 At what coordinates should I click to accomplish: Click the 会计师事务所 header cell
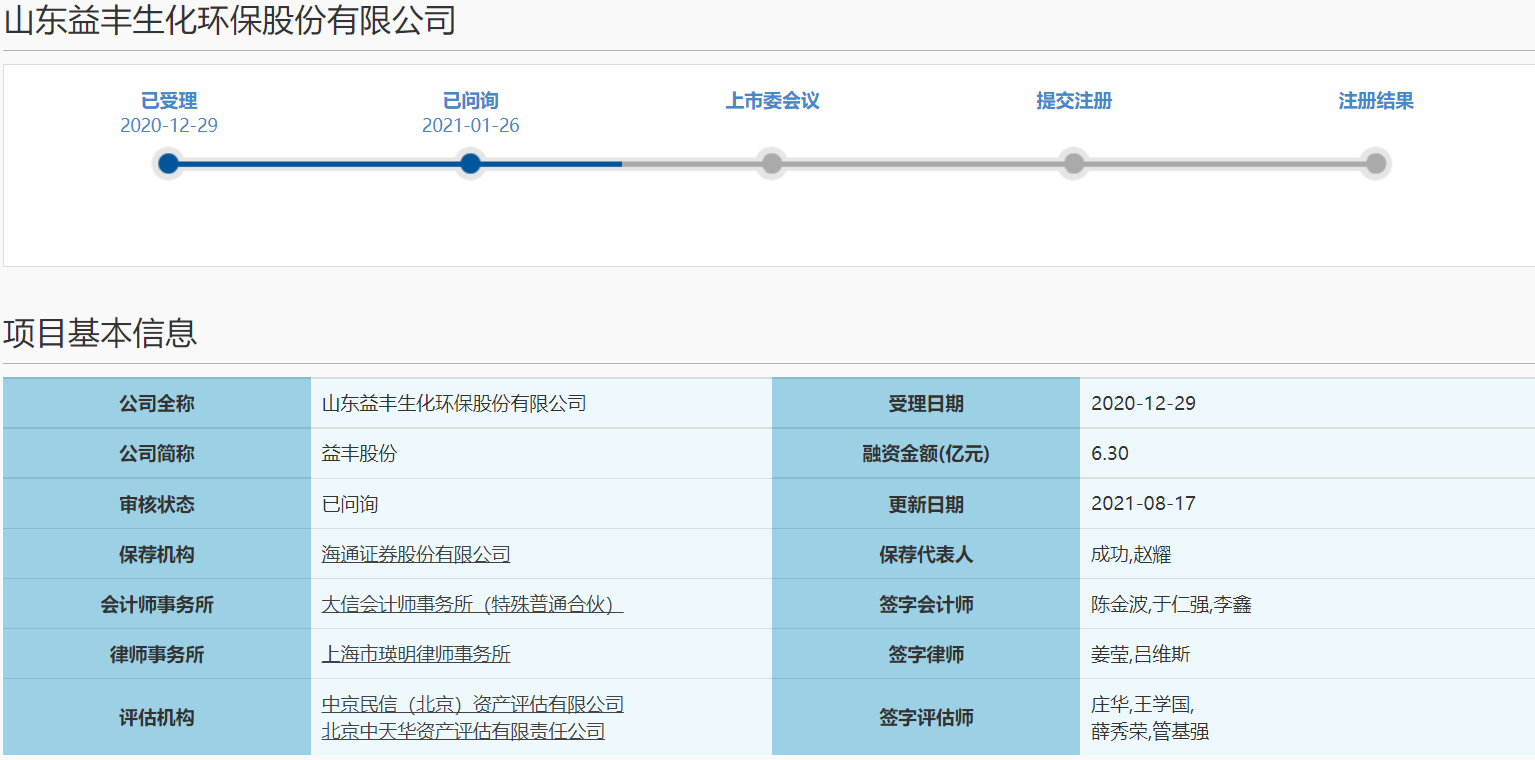pyautogui.click(x=157, y=604)
